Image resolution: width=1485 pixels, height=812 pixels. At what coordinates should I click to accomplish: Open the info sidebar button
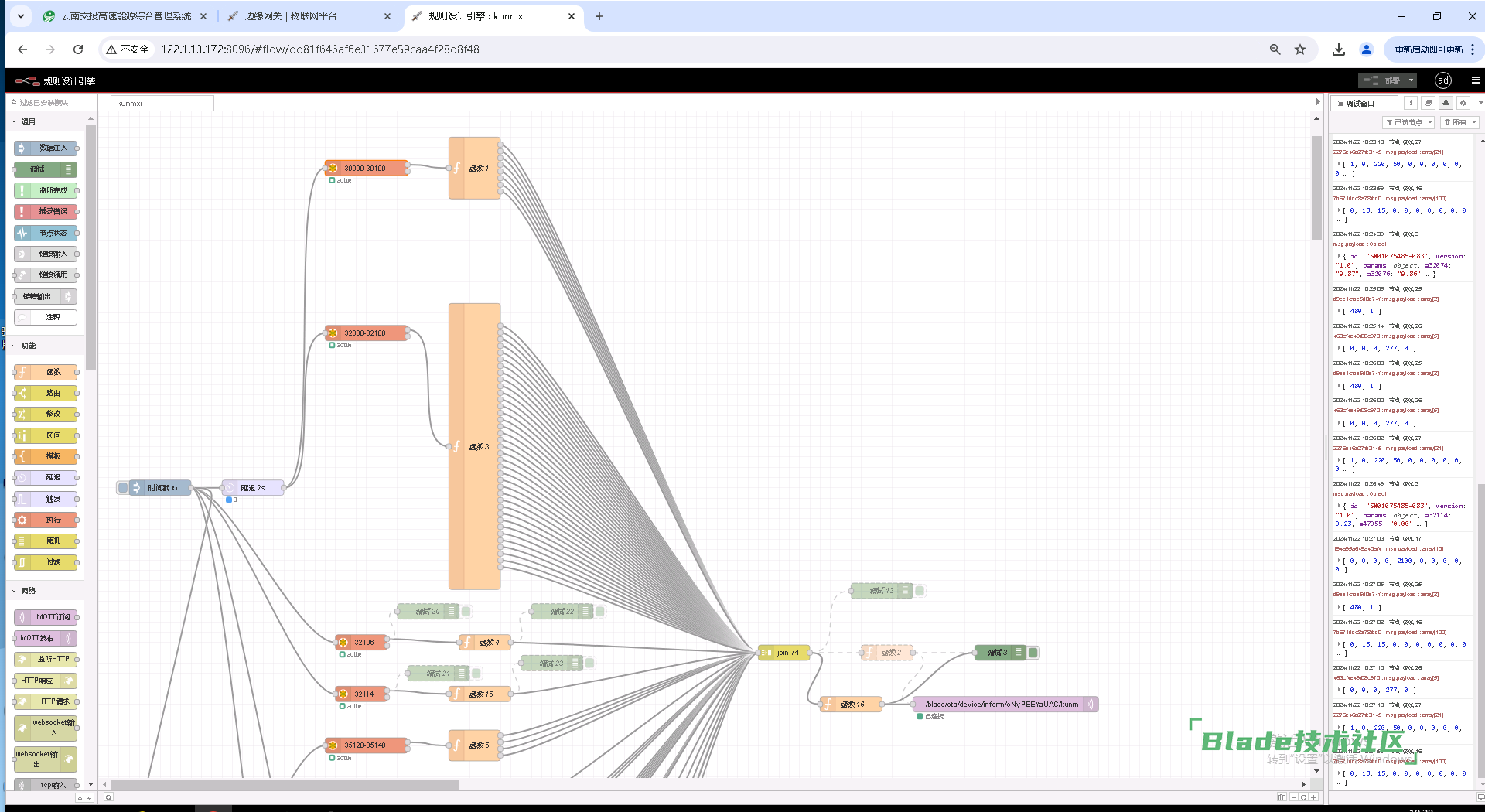click(x=1411, y=103)
